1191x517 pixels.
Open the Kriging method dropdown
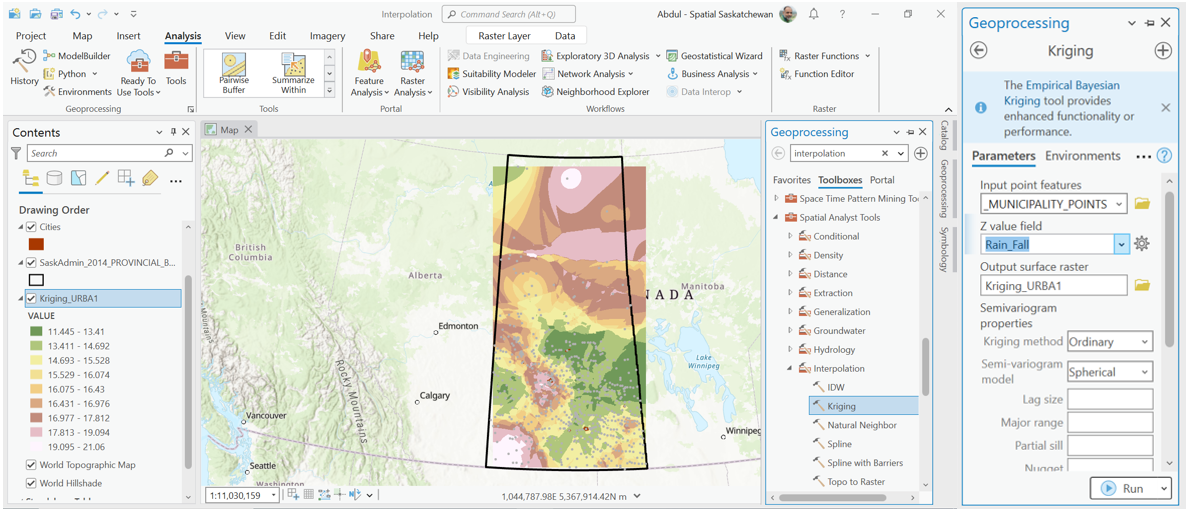coord(1109,342)
